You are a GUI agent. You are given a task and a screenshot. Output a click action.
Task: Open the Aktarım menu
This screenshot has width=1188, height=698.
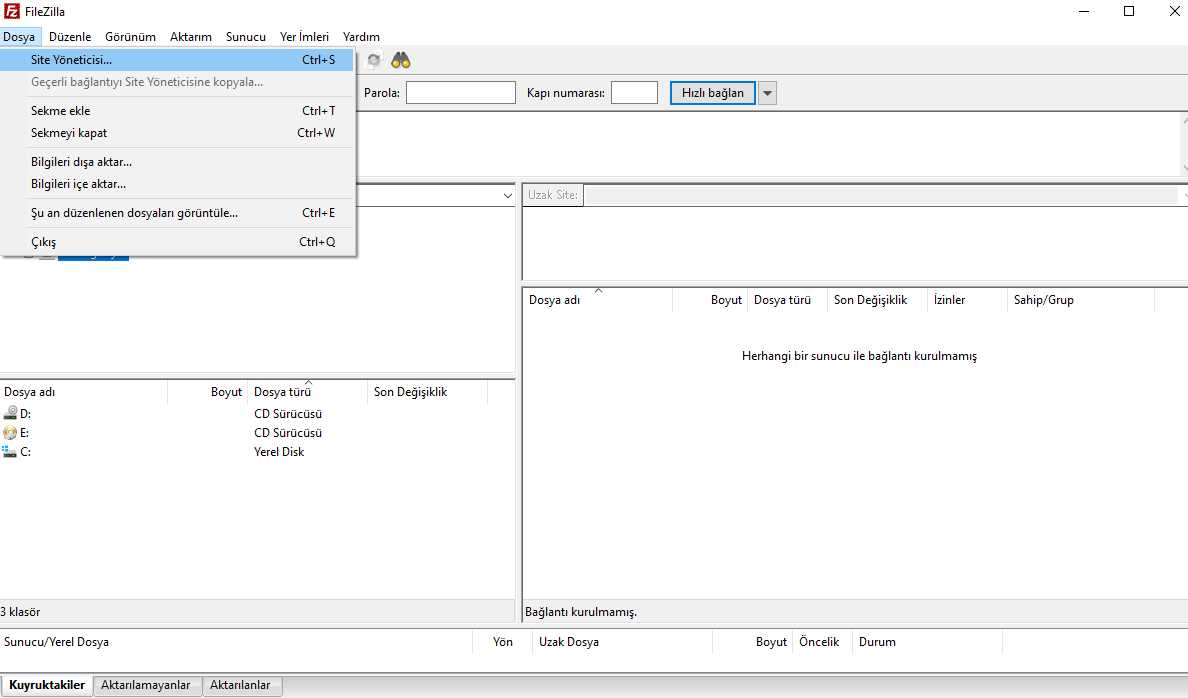[x=191, y=36]
